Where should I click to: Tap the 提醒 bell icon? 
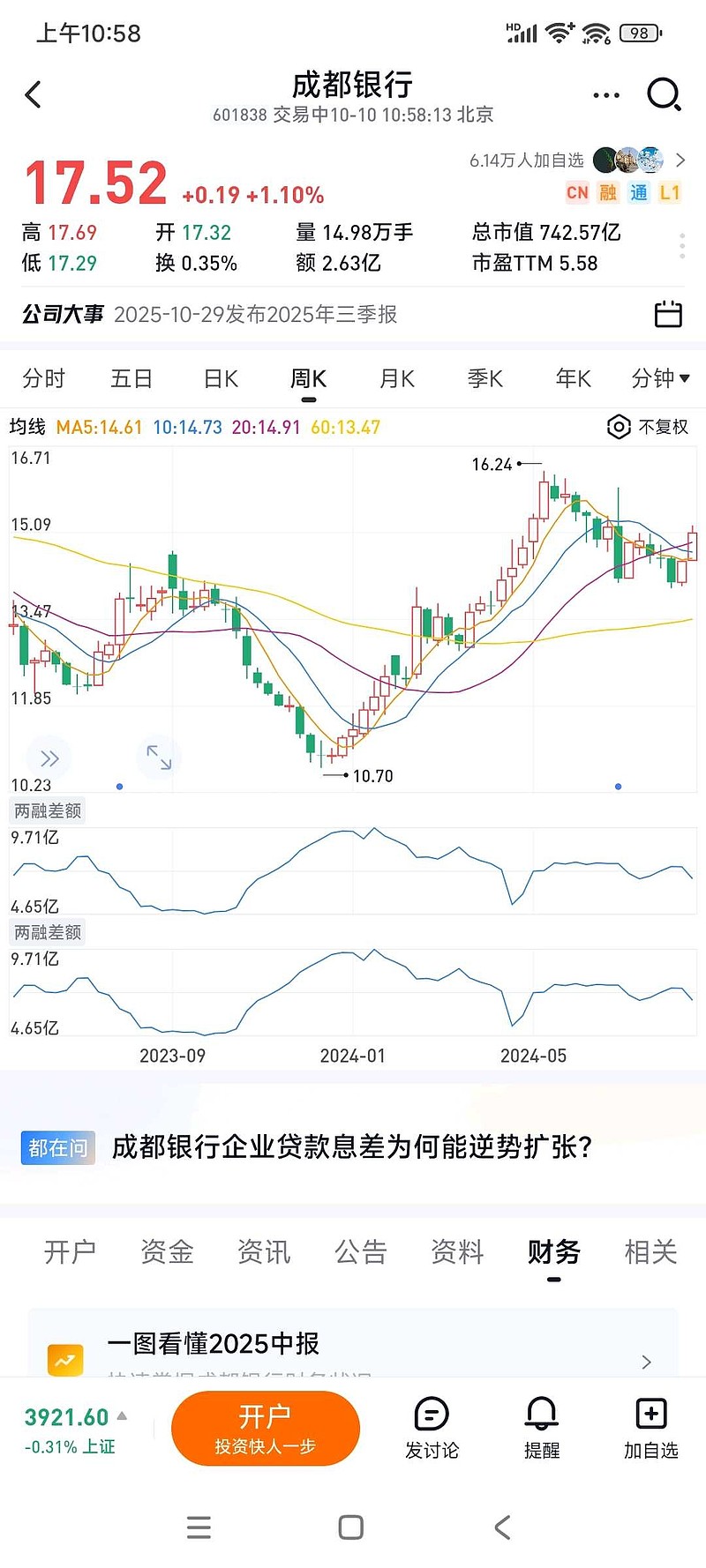pyautogui.click(x=541, y=1428)
